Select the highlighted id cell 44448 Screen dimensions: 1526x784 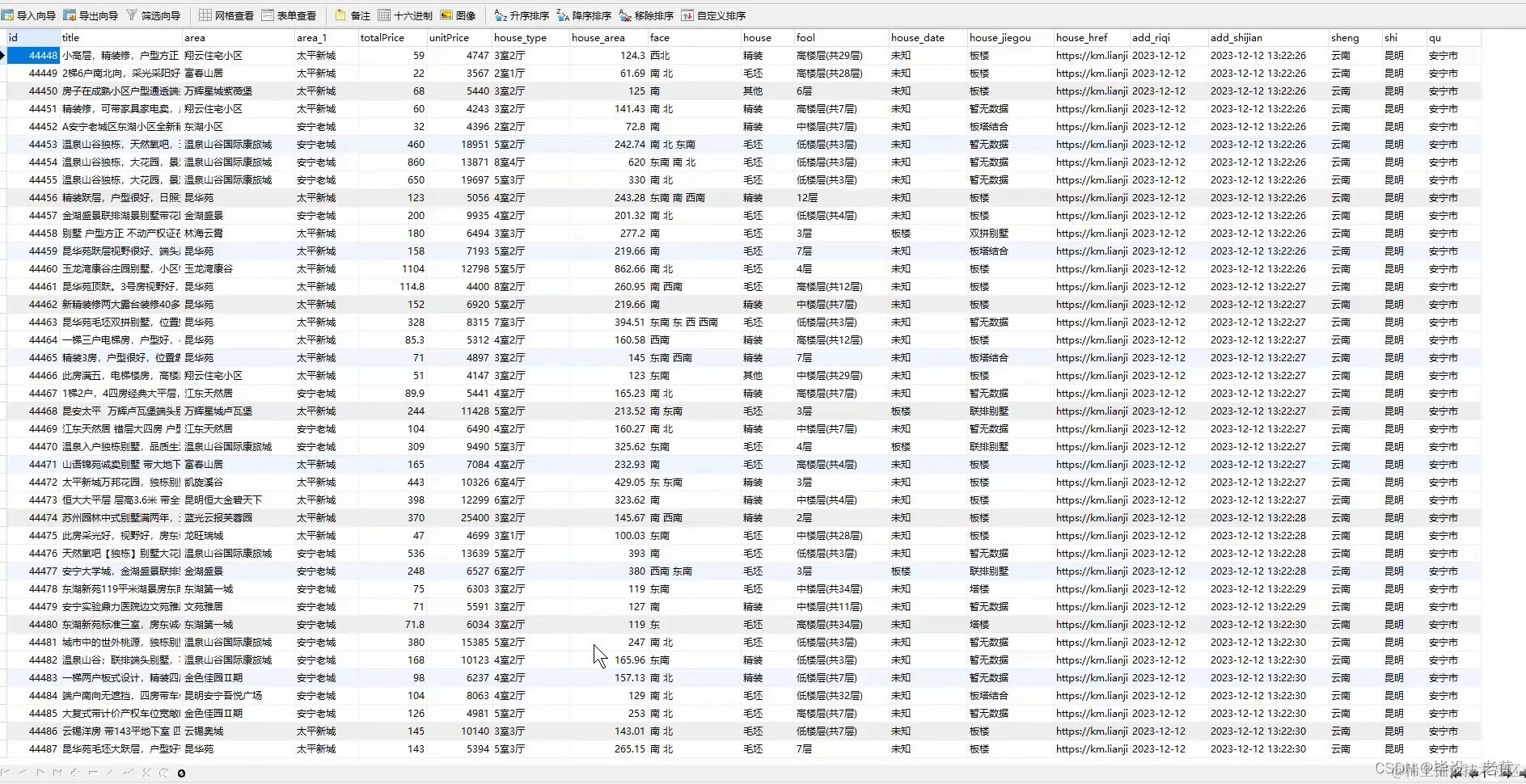click(33, 55)
